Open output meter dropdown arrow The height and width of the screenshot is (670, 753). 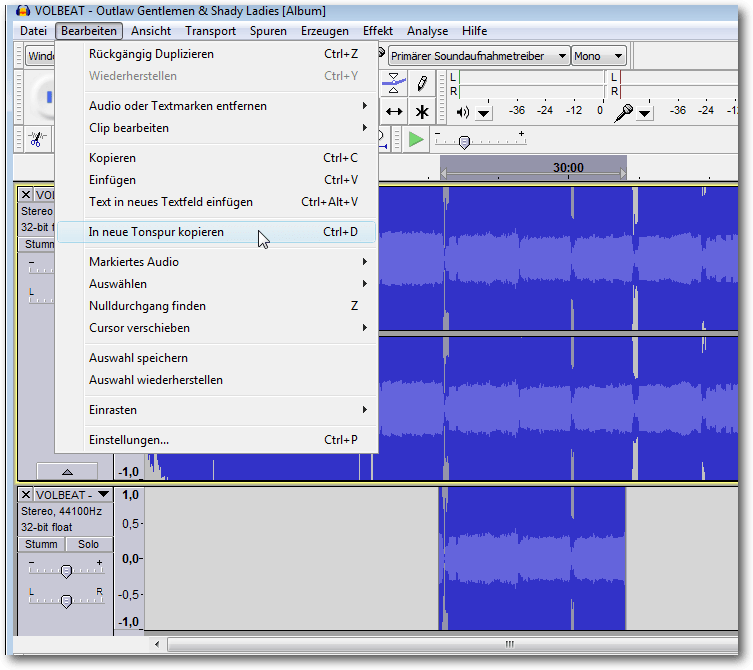coord(484,114)
